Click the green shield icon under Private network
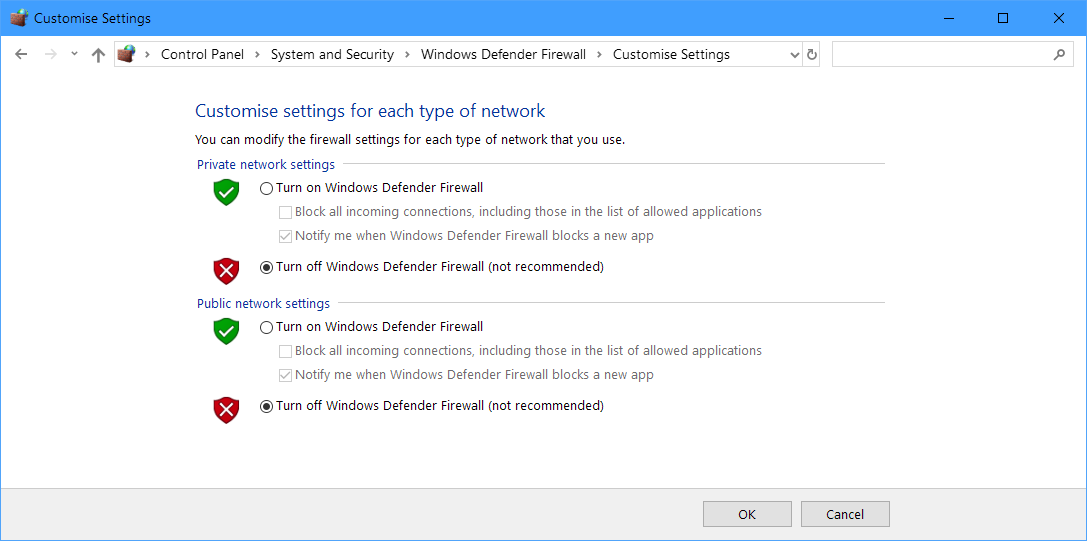This screenshot has height=541, width=1087. click(x=226, y=192)
